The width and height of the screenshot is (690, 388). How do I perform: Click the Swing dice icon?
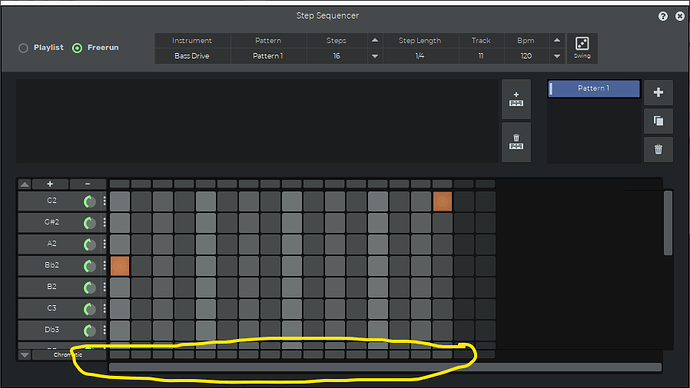[582, 48]
